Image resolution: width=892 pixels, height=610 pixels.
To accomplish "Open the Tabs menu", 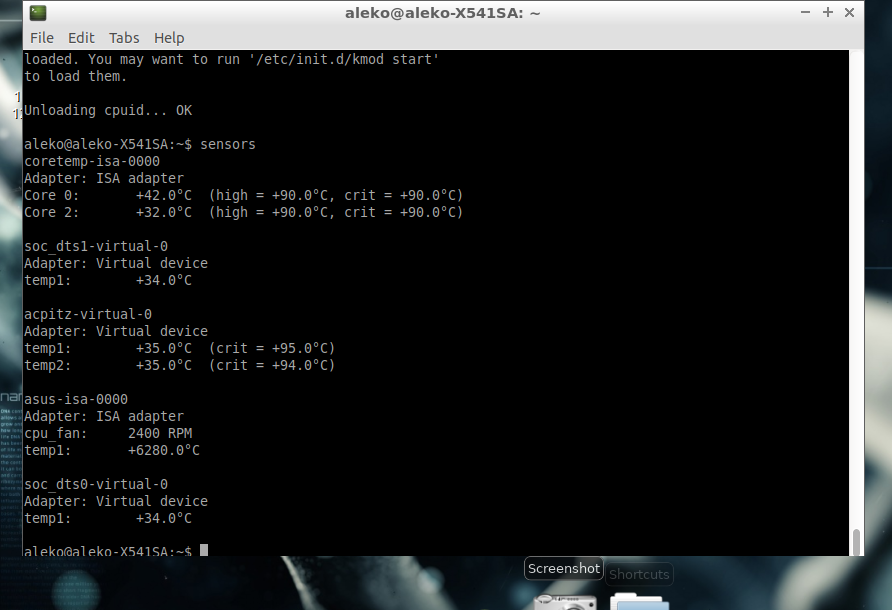I will pos(124,37).
